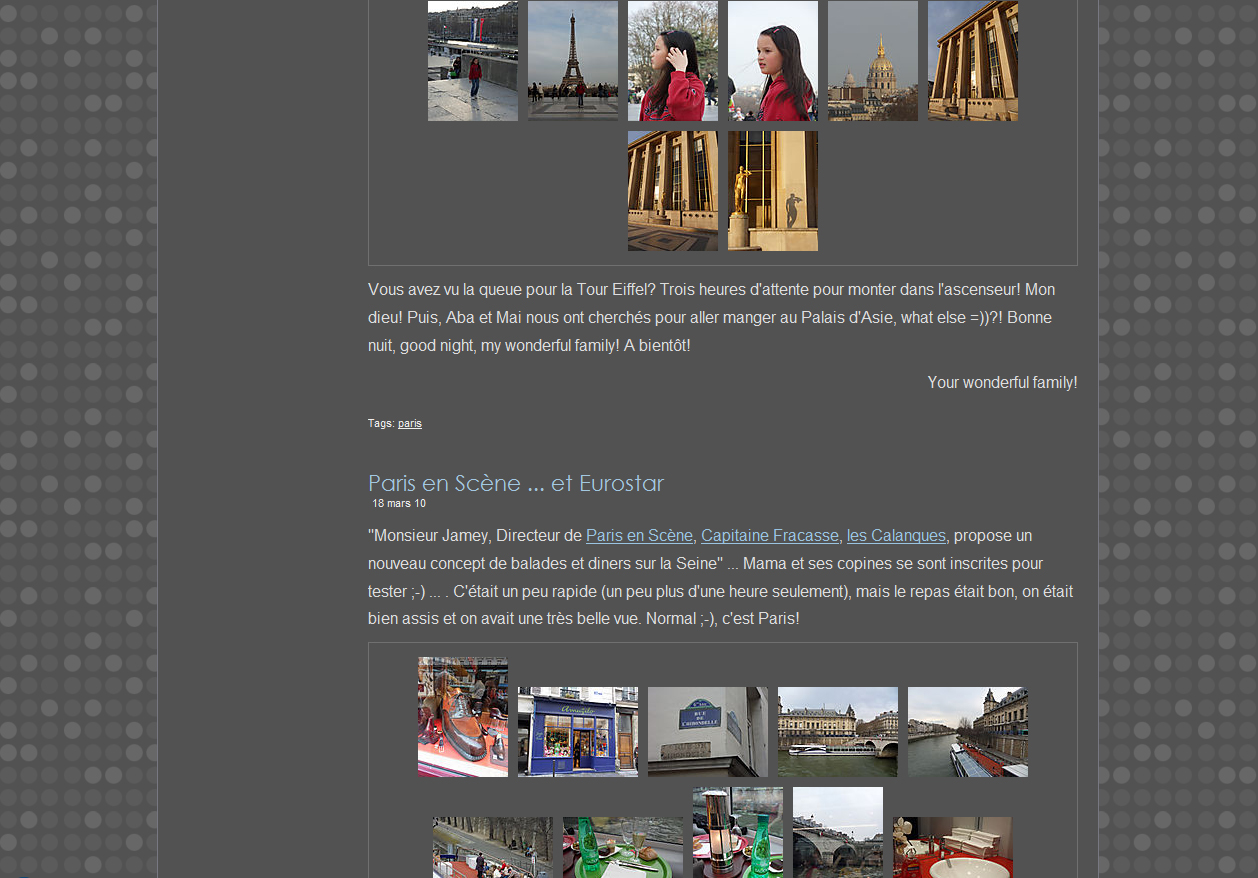Viewport: 1258px width, 878px height.
Task: Open the girl on quay with flags thumbnail
Action: coord(472,61)
